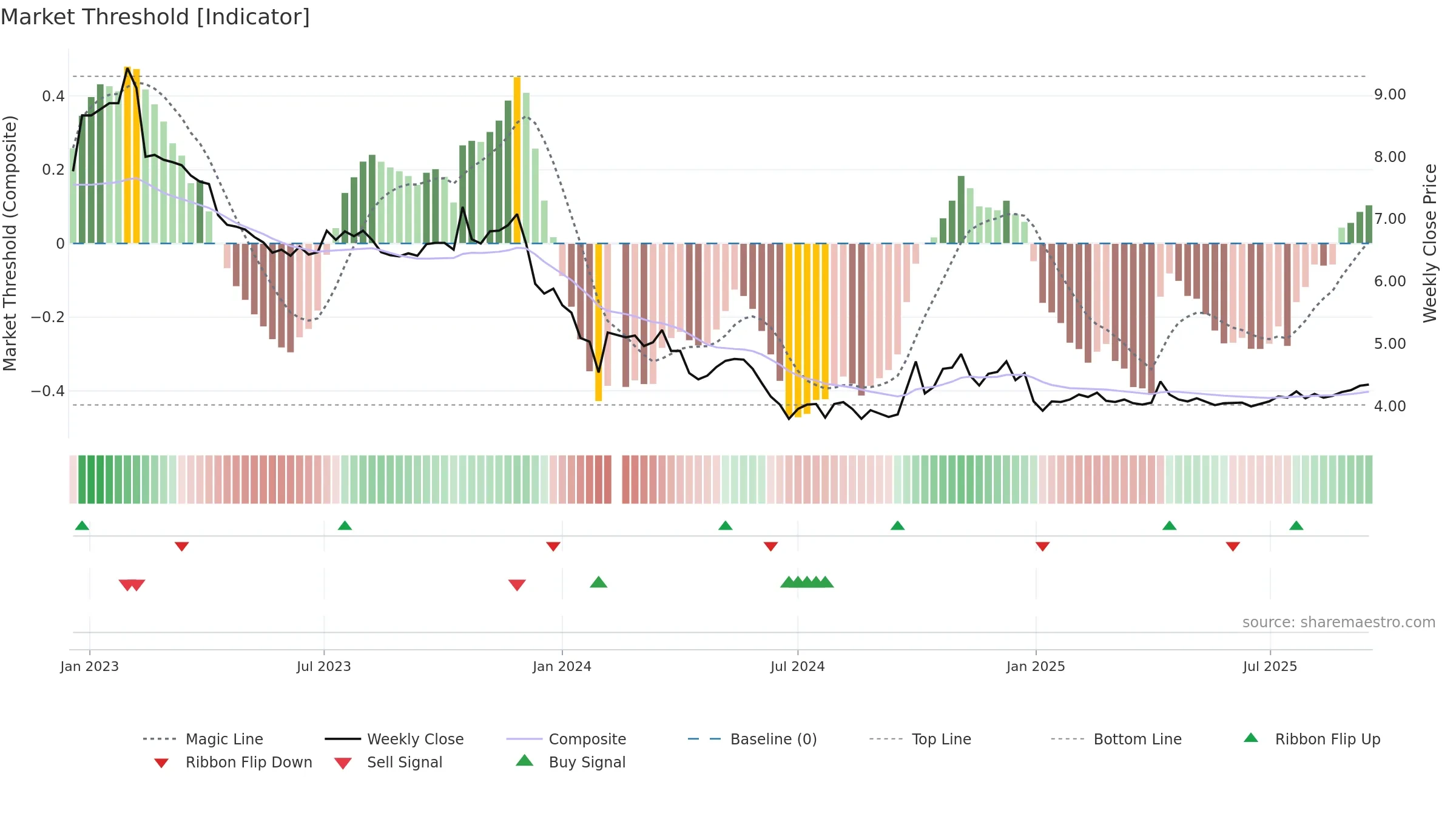
Task: Click the source: sharemaestro.com text
Action: [x=1339, y=622]
